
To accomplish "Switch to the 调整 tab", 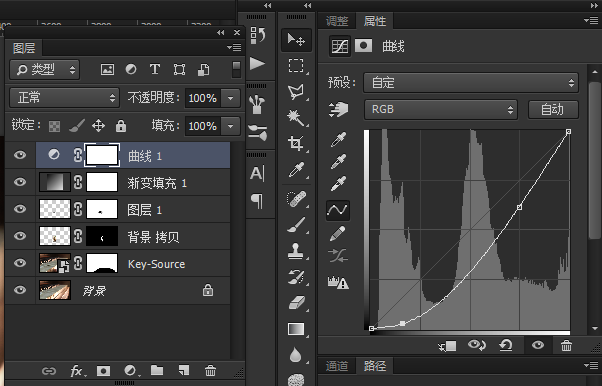I will pos(337,21).
